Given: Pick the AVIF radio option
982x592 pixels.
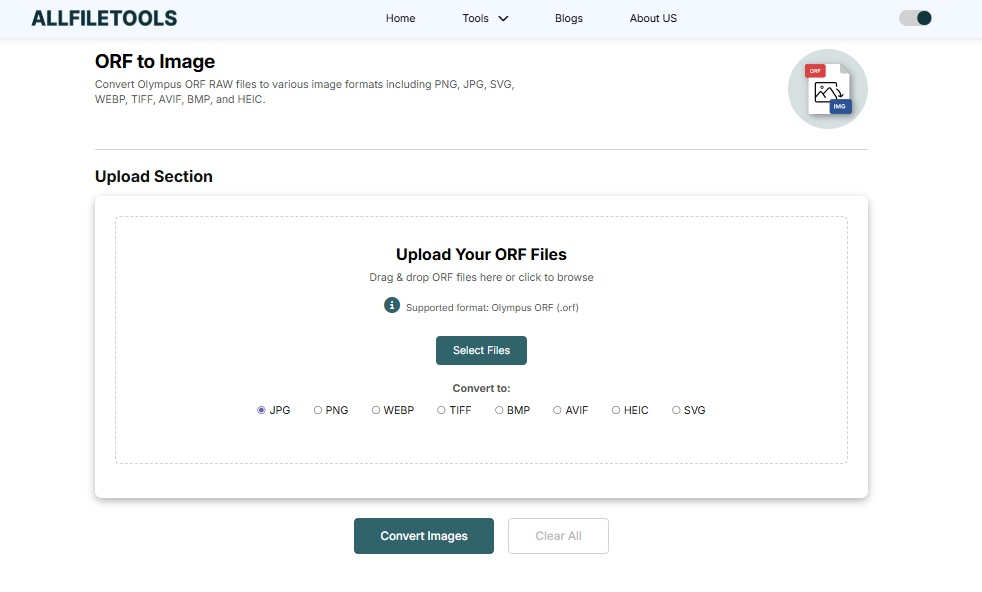Looking at the screenshot, I should [557, 410].
